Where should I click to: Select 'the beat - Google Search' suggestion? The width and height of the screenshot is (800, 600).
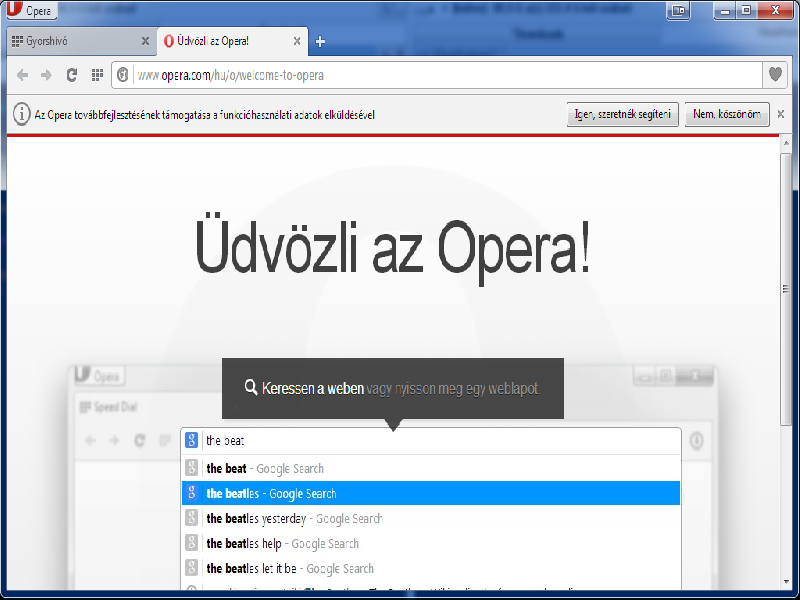point(431,468)
